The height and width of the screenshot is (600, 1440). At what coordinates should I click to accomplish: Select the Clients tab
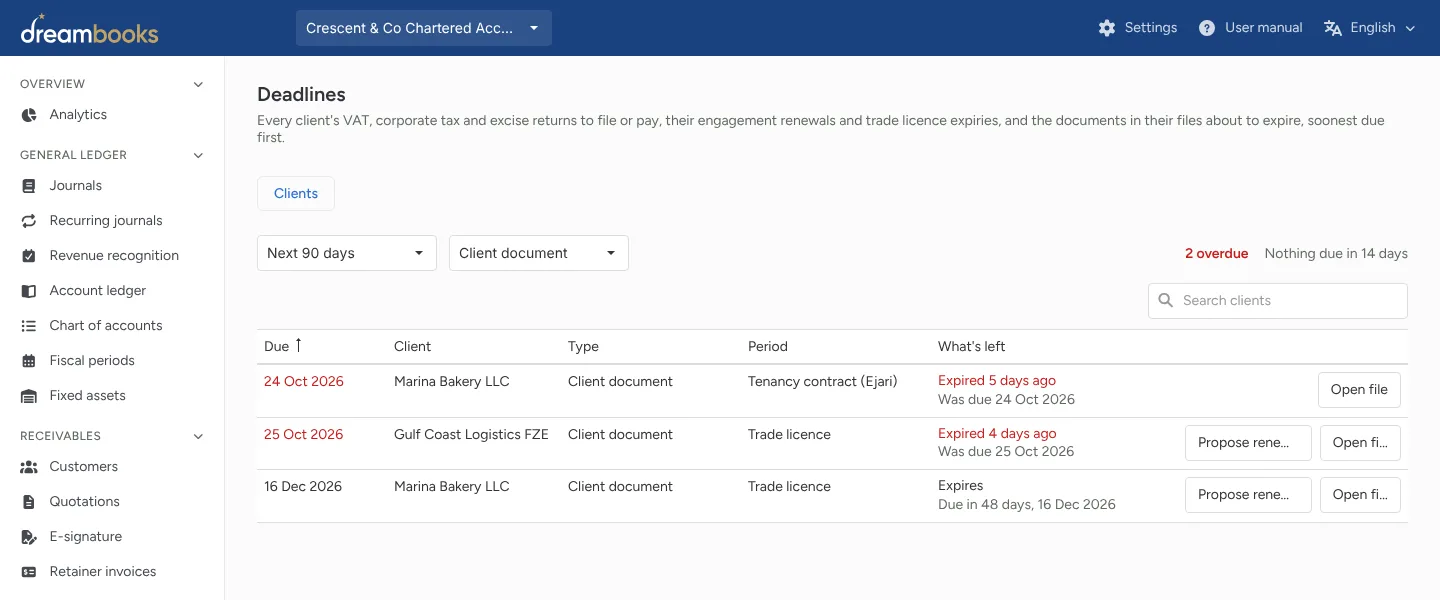296,194
